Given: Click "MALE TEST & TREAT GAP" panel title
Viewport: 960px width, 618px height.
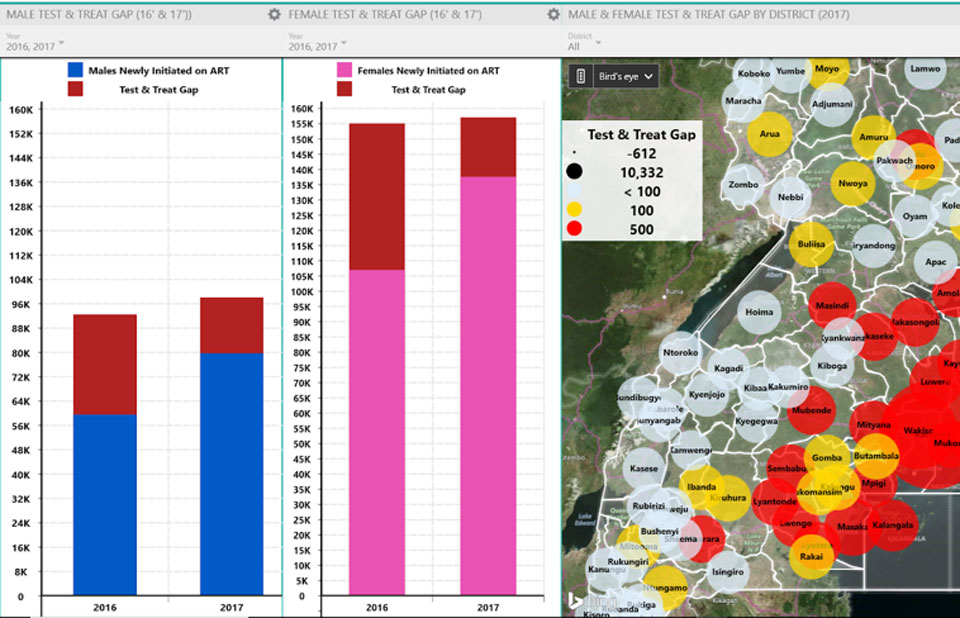Looking at the screenshot, I should (x=99, y=14).
